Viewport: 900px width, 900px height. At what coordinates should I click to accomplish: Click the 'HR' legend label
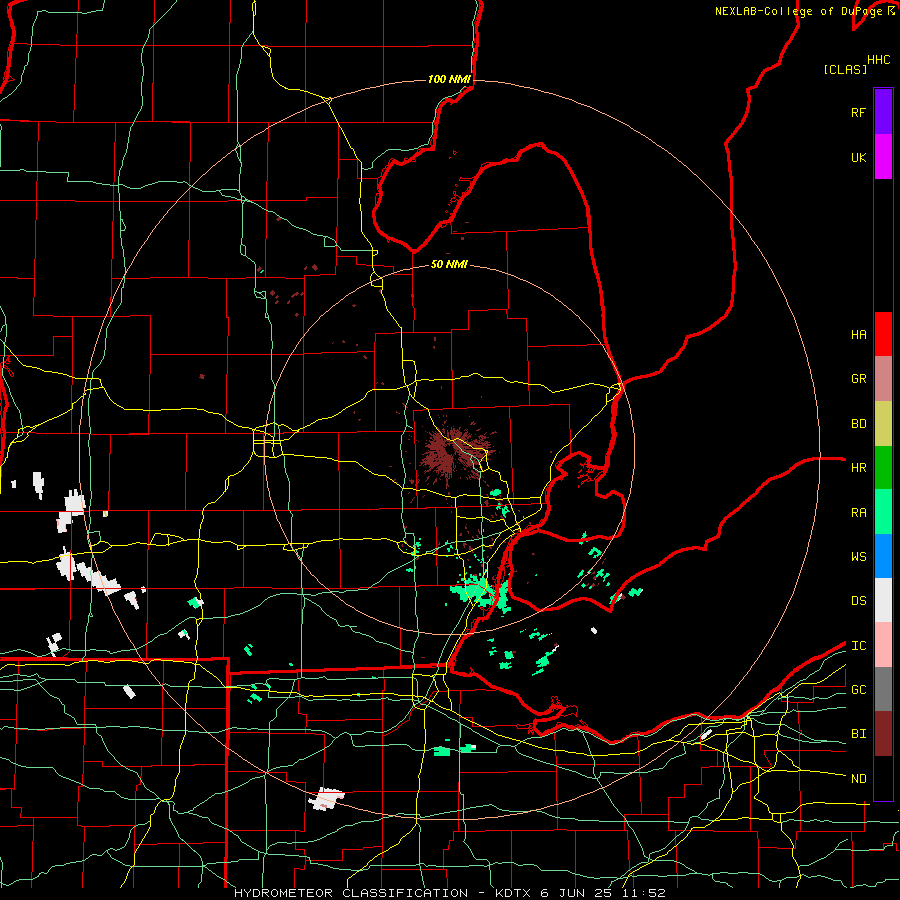pos(859,468)
